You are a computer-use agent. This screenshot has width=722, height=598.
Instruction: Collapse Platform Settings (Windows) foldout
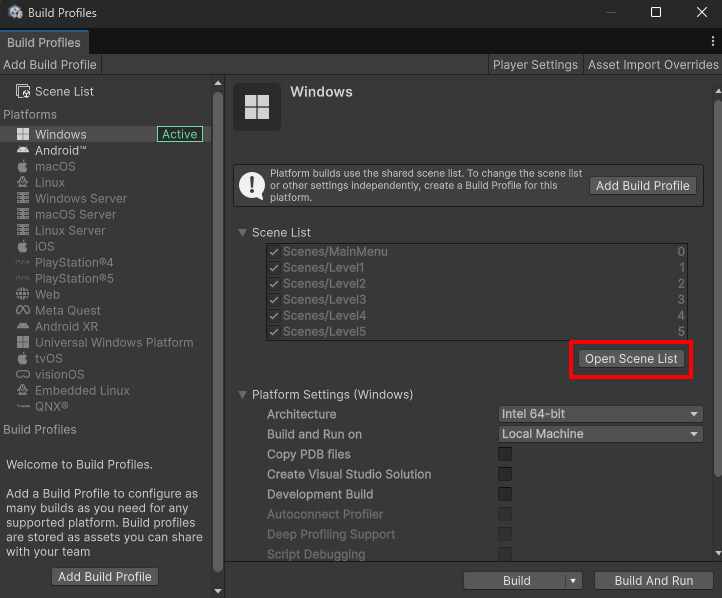[242, 395]
